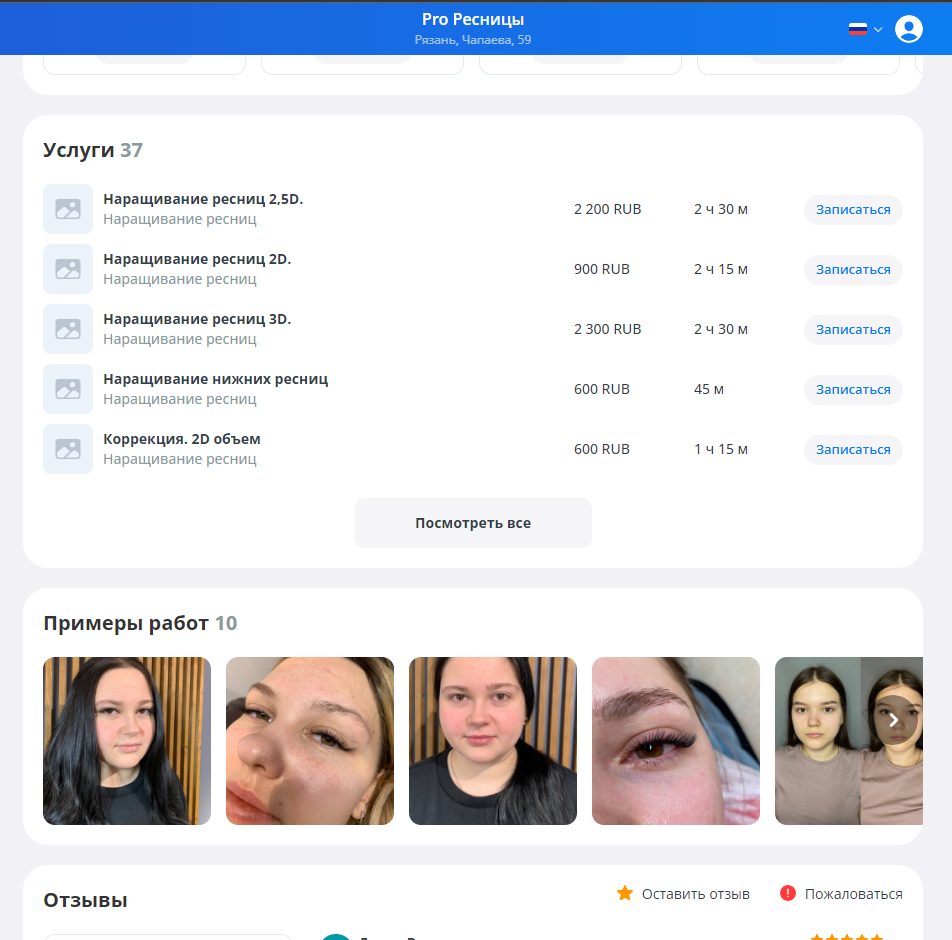
Task: Book Наращивание нижних ресниц via Записаться
Action: click(x=853, y=390)
